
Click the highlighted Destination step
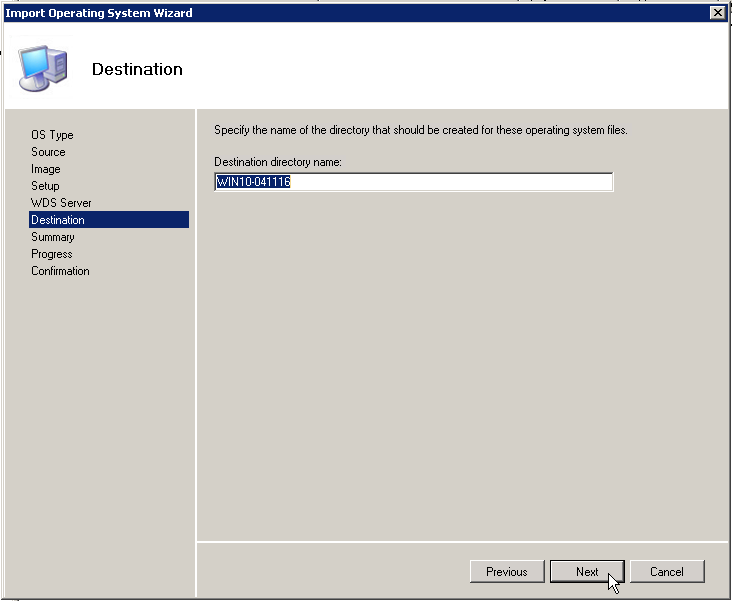tap(58, 220)
